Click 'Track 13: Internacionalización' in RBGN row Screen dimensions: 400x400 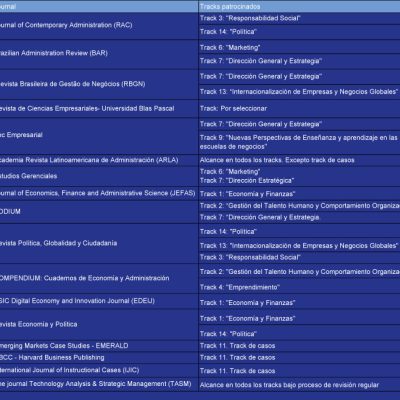tap(299, 92)
